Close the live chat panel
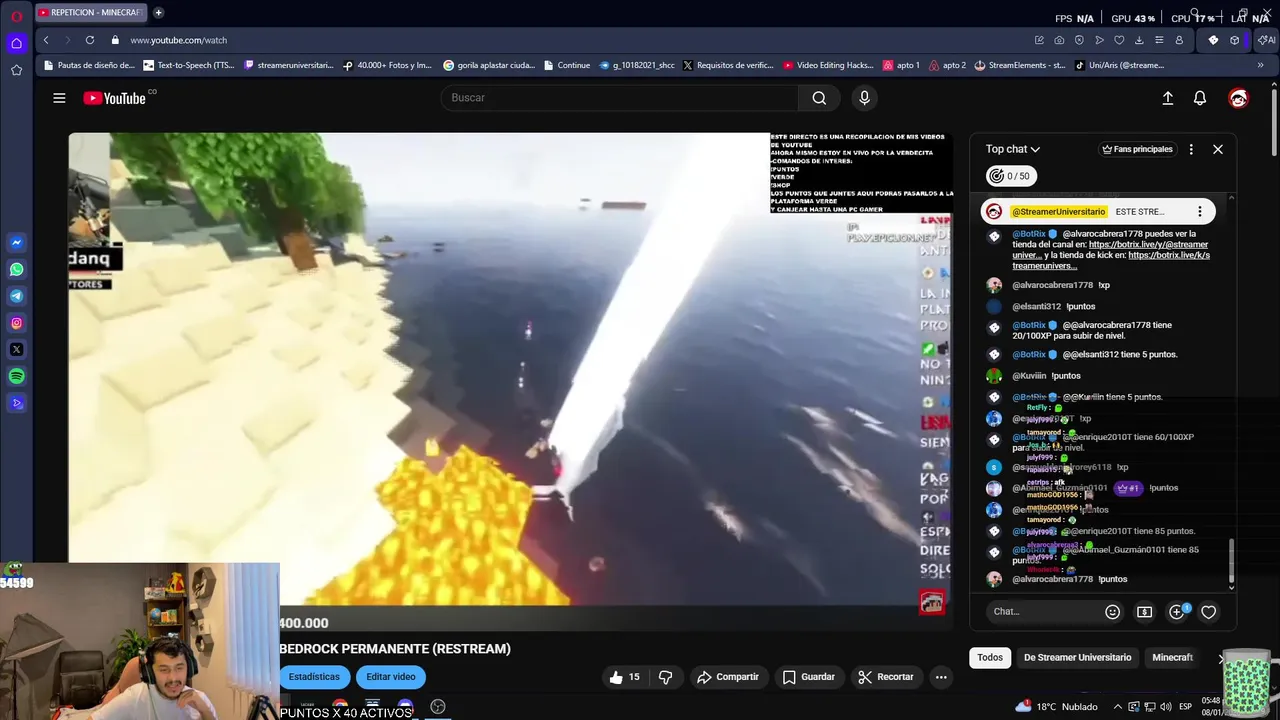The width and height of the screenshot is (1280, 720). pyautogui.click(x=1217, y=149)
